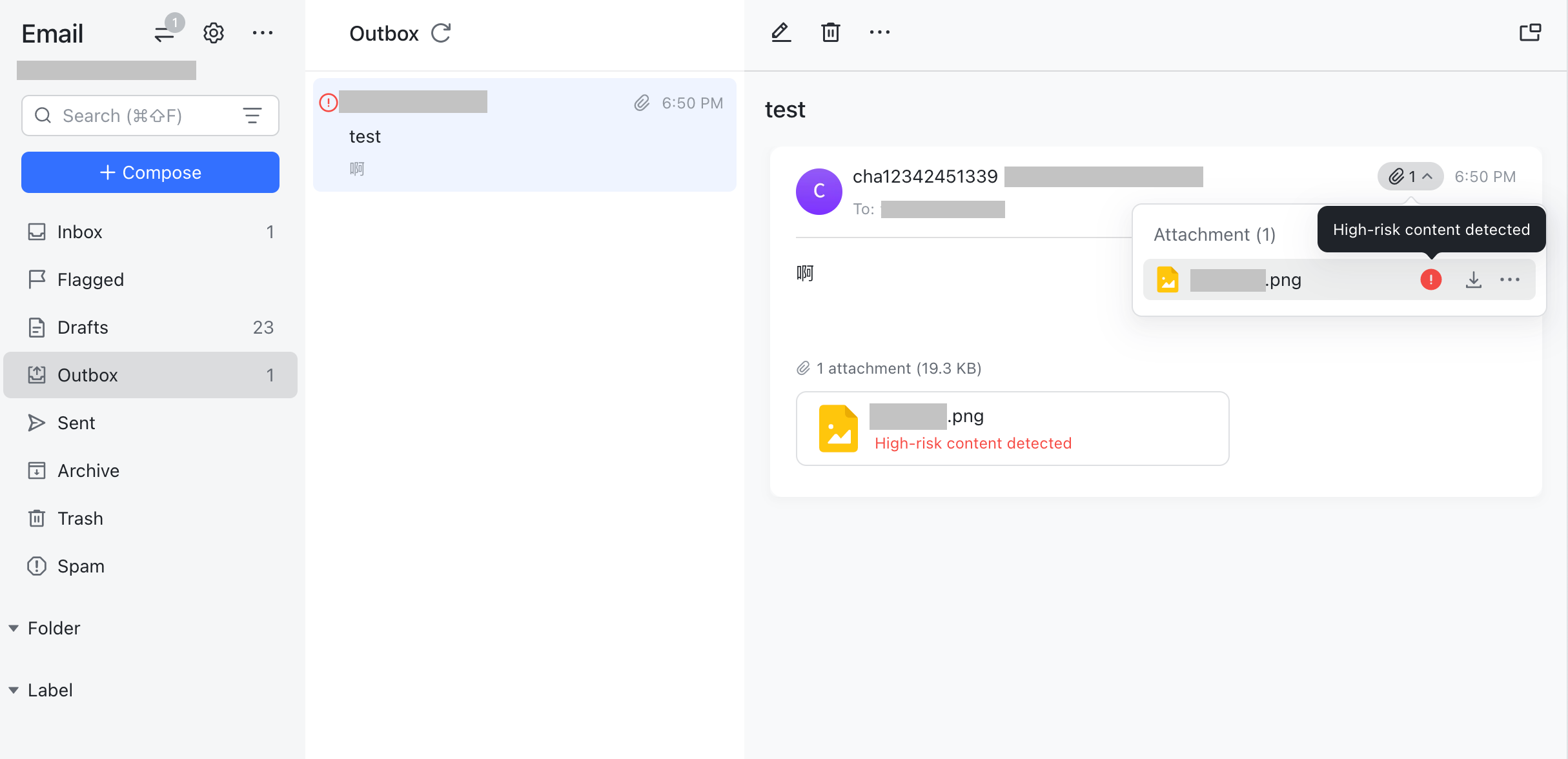Open the search filter options icon

(x=252, y=116)
